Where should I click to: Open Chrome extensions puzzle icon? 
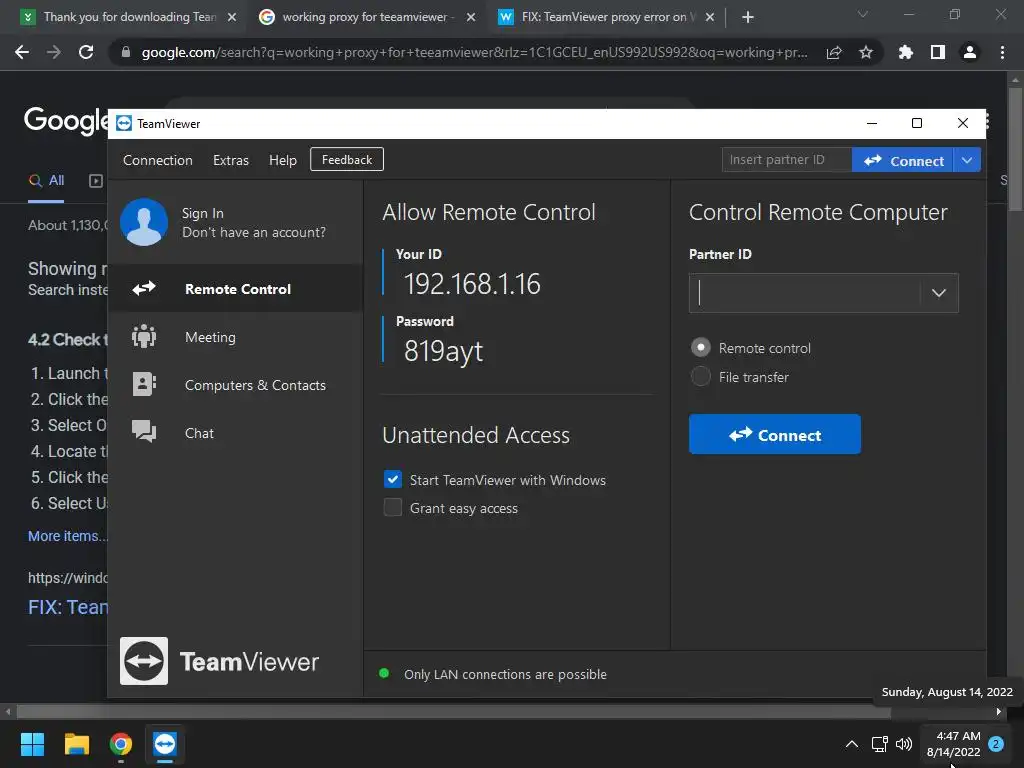tap(905, 52)
